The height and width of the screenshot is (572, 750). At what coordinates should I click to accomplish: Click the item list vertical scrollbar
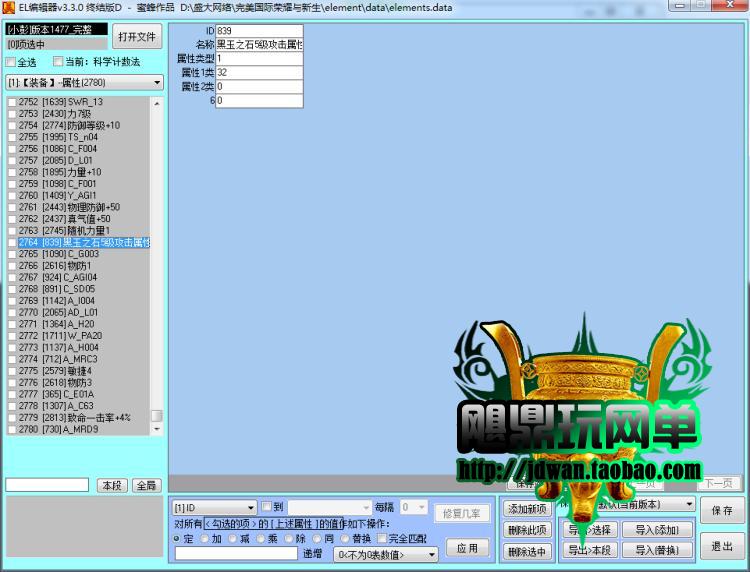(x=157, y=260)
